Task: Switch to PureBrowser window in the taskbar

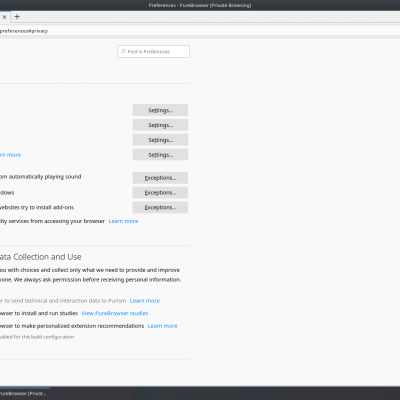Action: [x=23, y=393]
